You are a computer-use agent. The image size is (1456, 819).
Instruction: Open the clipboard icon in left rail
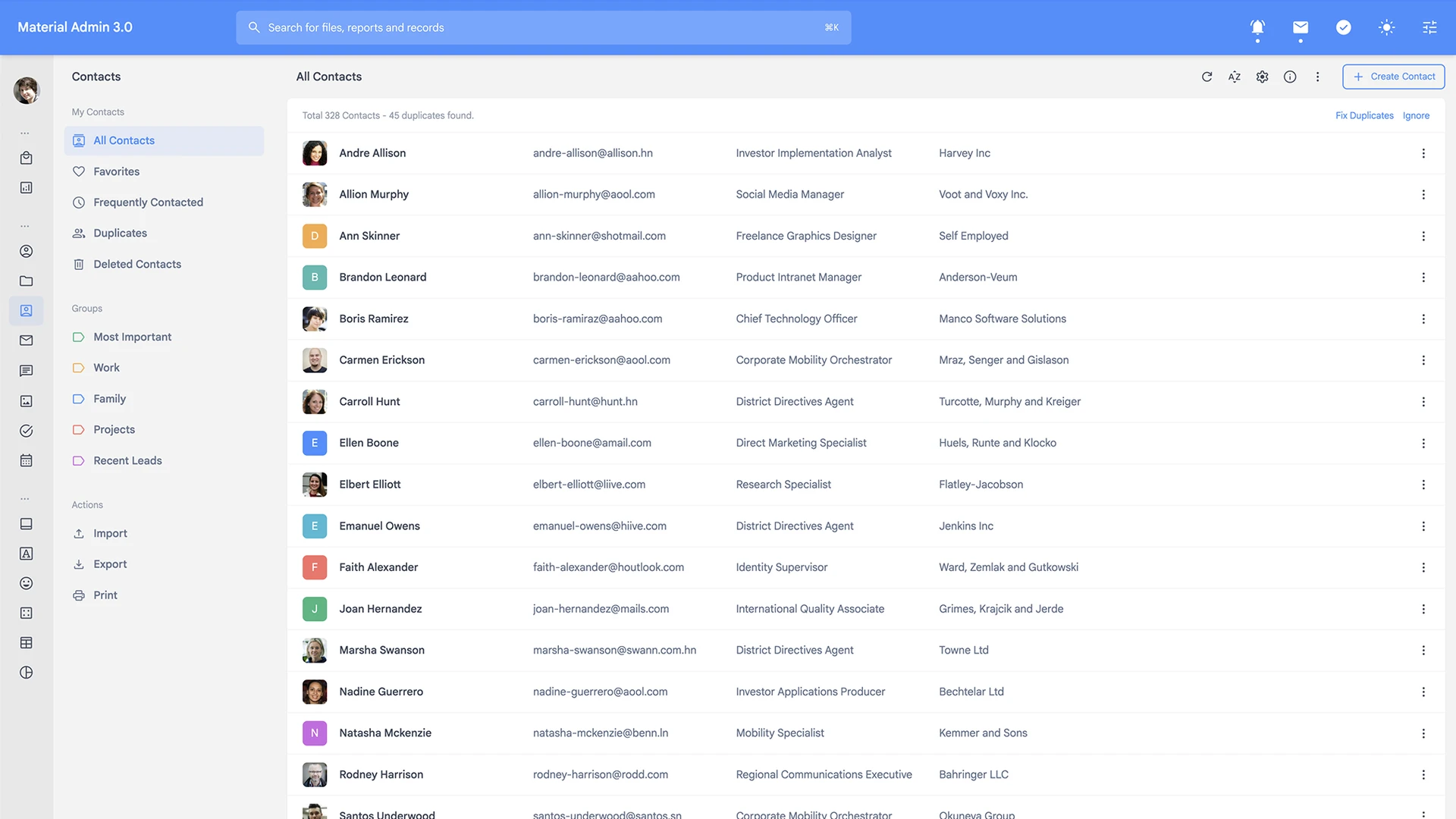26,158
